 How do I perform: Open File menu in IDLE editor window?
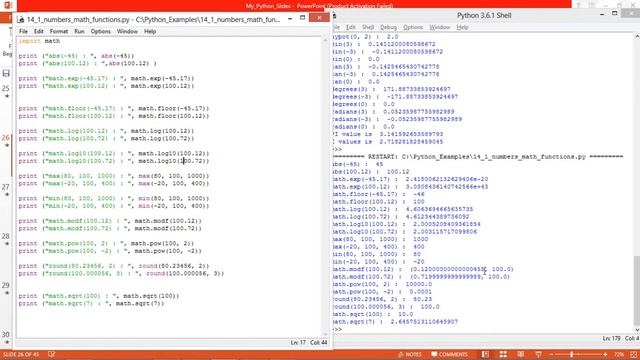(x=23, y=31)
